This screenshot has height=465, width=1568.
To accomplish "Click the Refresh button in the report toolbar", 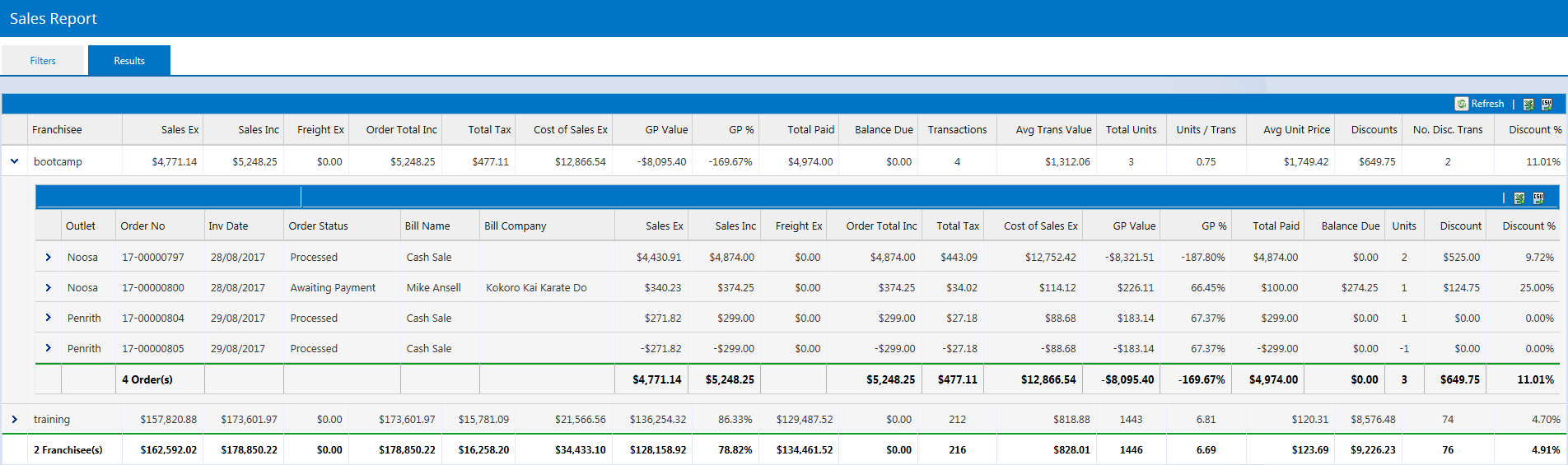I will point(1480,104).
